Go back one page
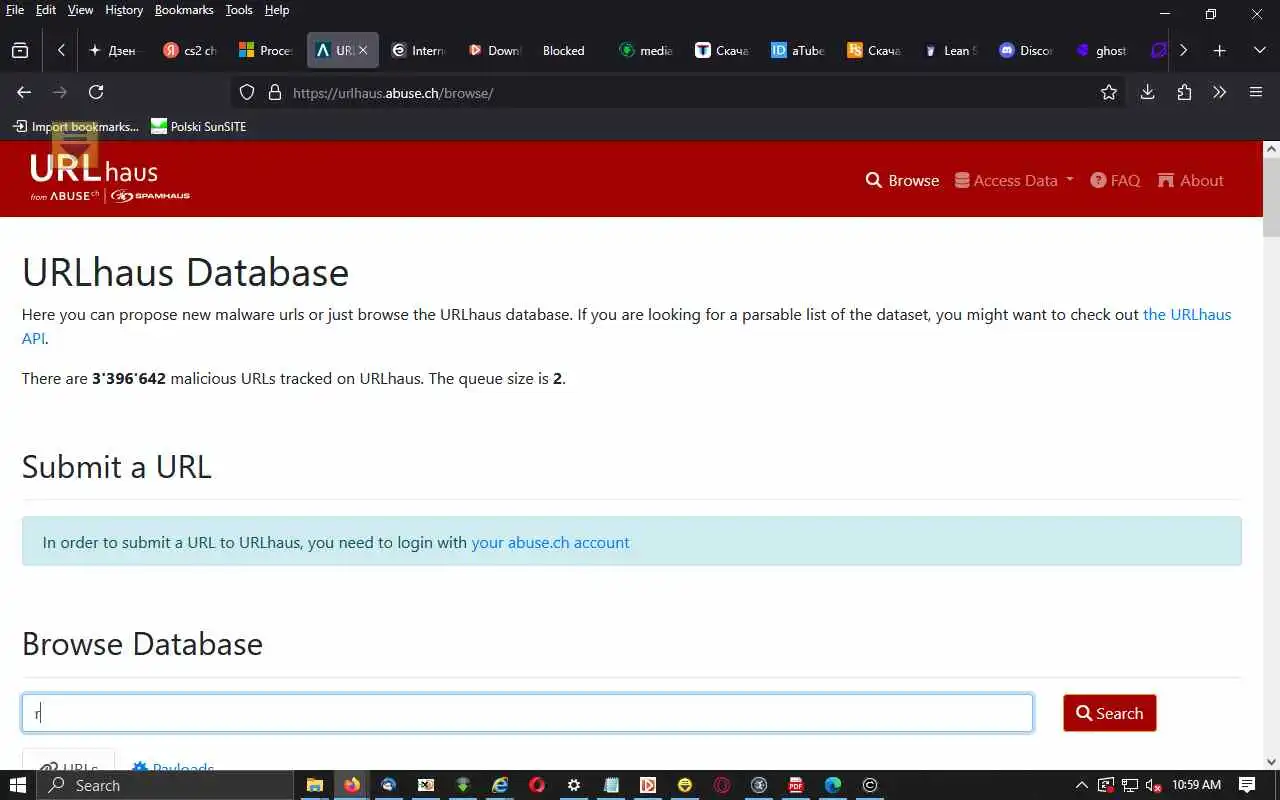 pyautogui.click(x=24, y=92)
